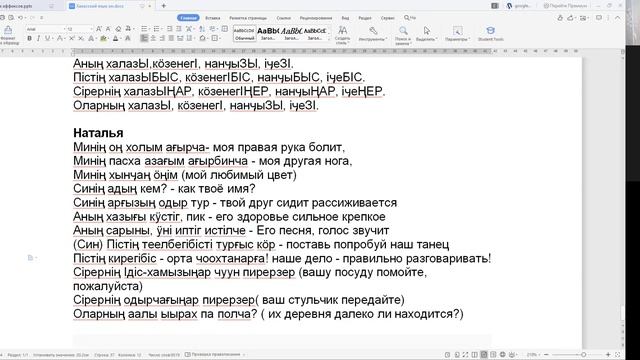
Task: Open the Параметры settings dropdown
Action: pos(458,34)
